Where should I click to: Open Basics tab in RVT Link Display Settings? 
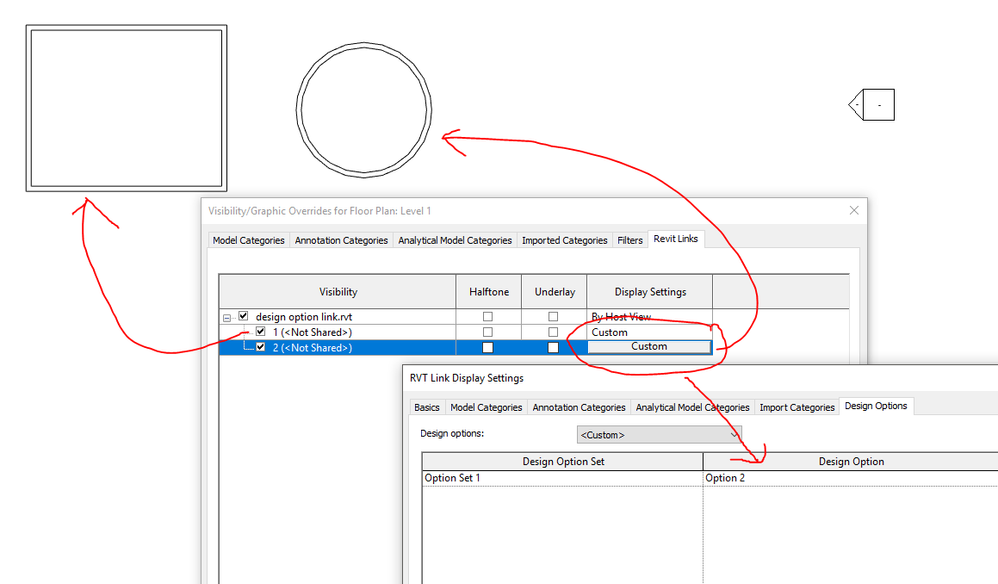426,408
